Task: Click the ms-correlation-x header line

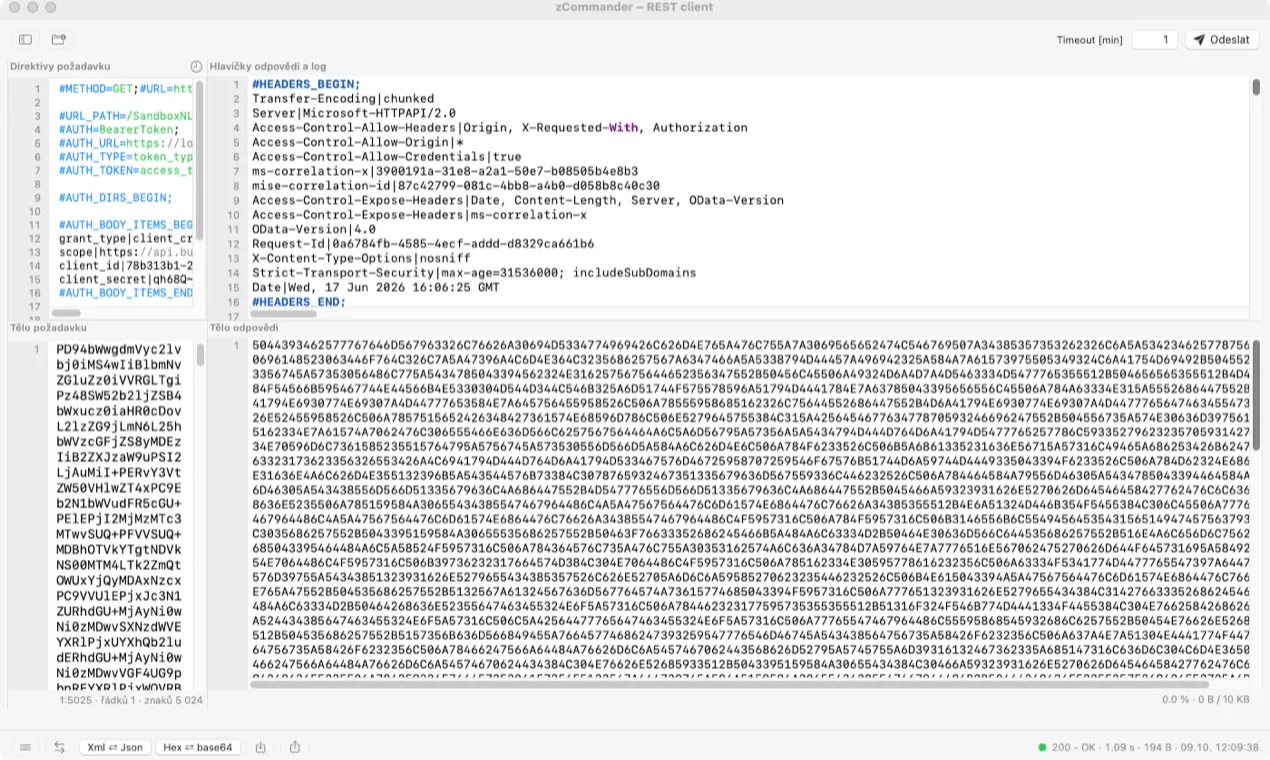Action: (x=445, y=171)
